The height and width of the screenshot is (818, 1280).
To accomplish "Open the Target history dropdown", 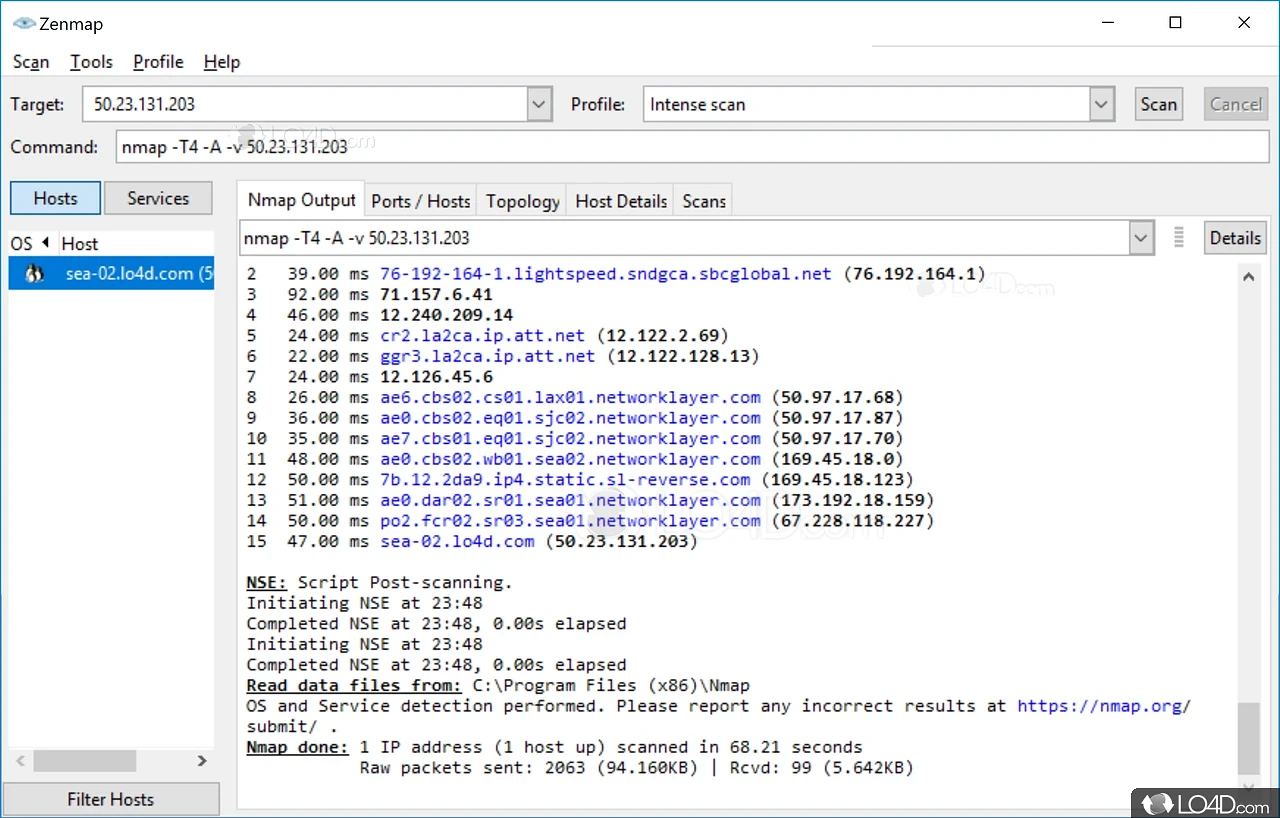I will [538, 103].
